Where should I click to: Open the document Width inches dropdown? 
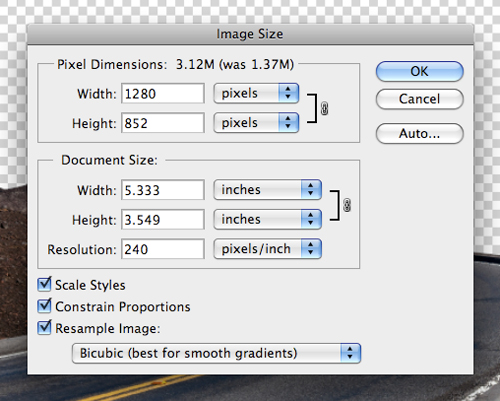[x=267, y=190]
